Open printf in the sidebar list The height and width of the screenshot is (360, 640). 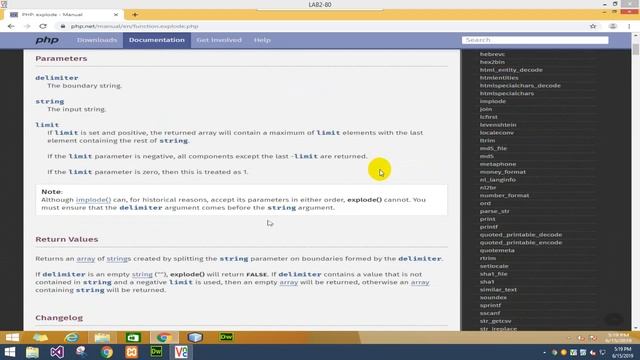(489, 227)
